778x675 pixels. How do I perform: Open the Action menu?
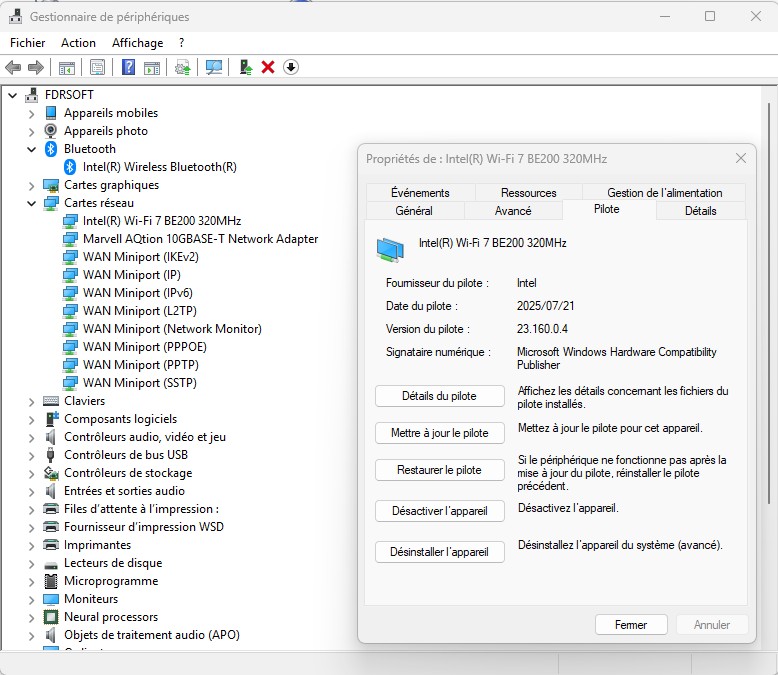point(78,43)
